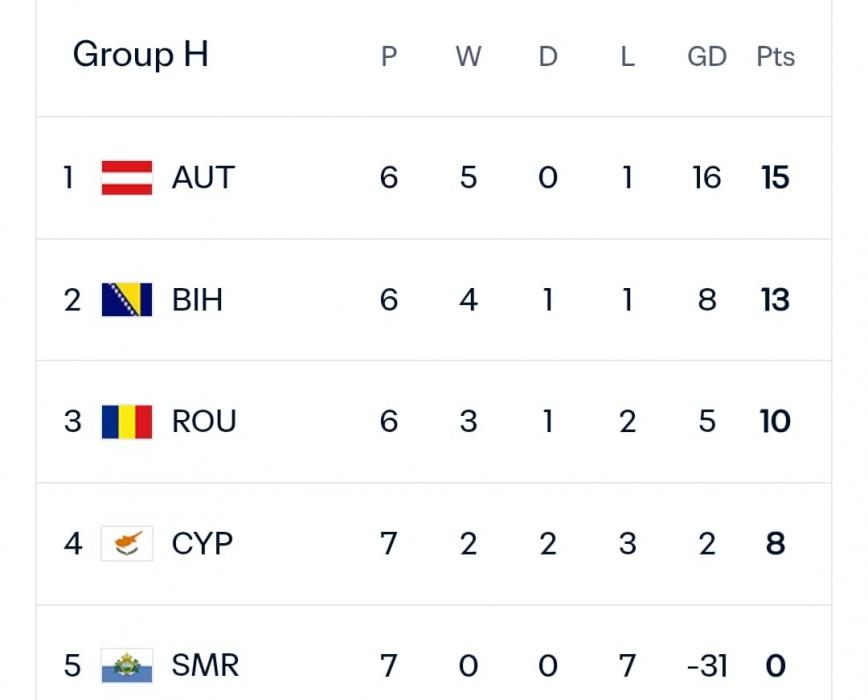
Task: Click Bosnia's 13 points value
Action: pos(775,300)
